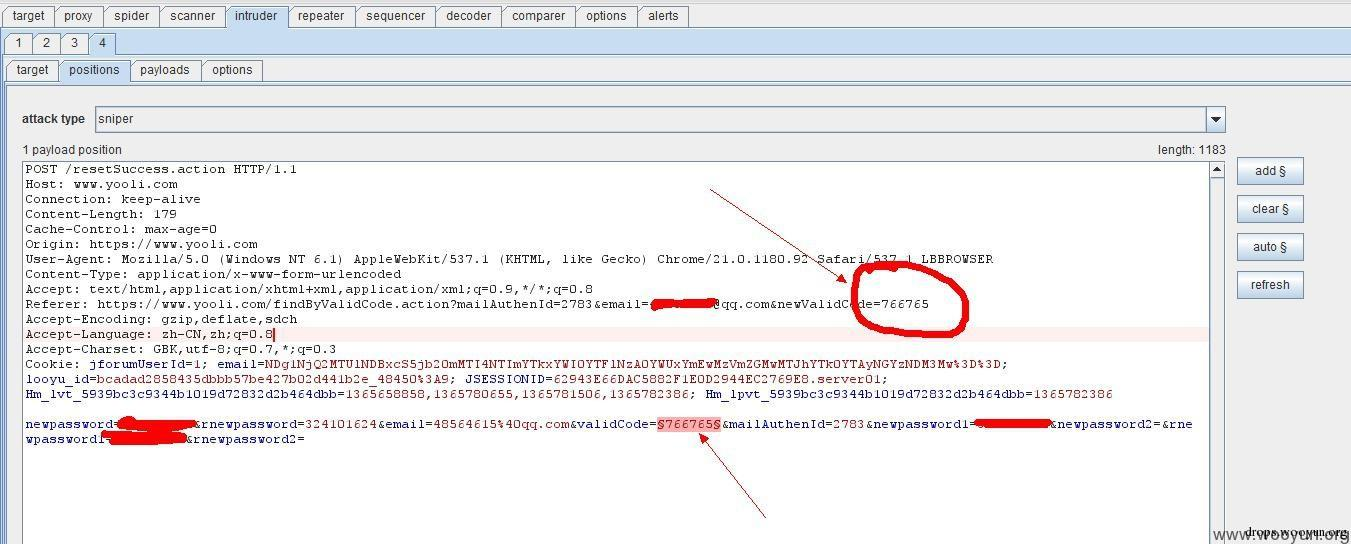This screenshot has height=544, width=1351.
Task: Open the intruder options sub-tab
Action: coord(232,70)
